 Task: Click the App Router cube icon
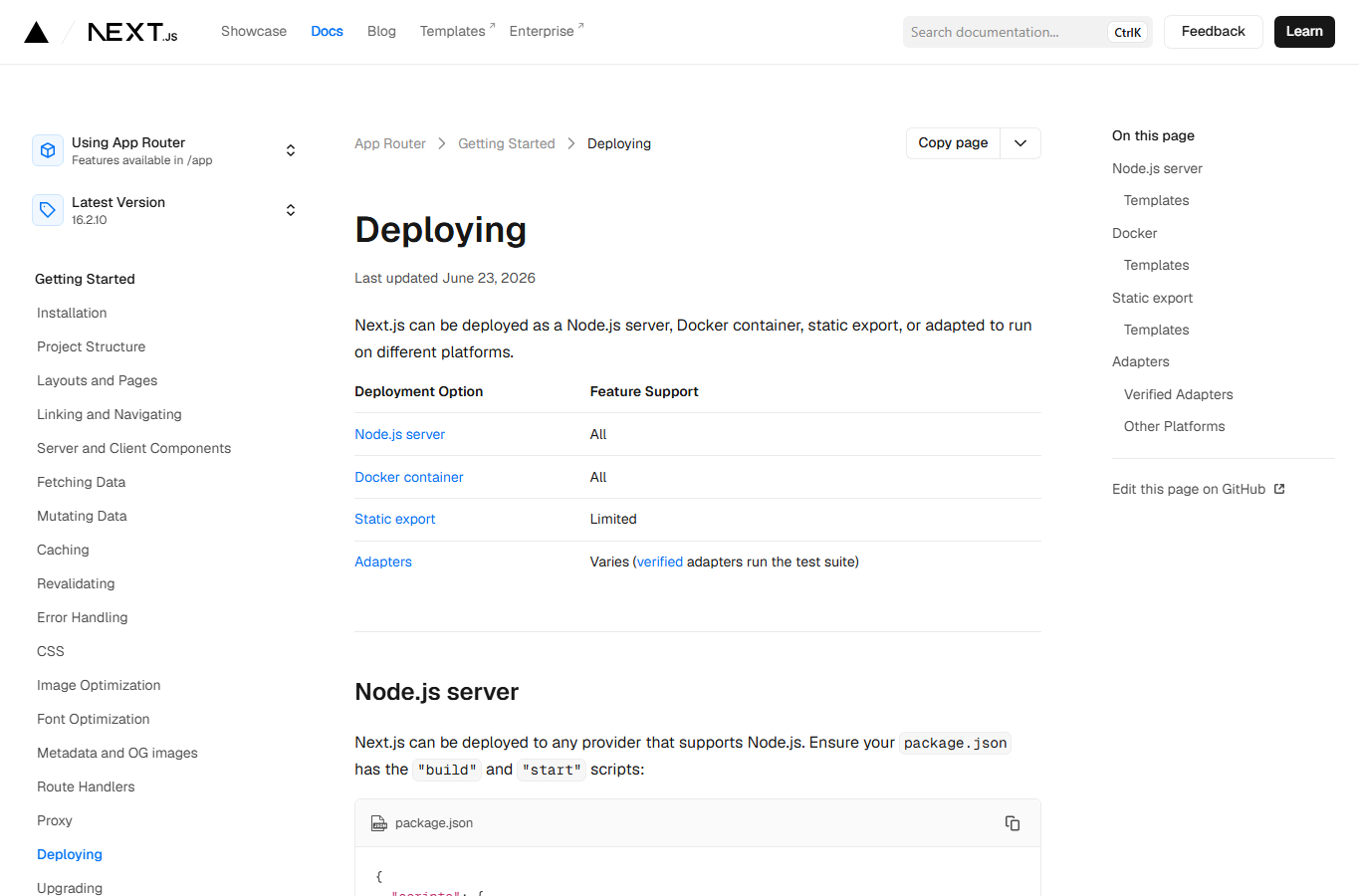[48, 150]
